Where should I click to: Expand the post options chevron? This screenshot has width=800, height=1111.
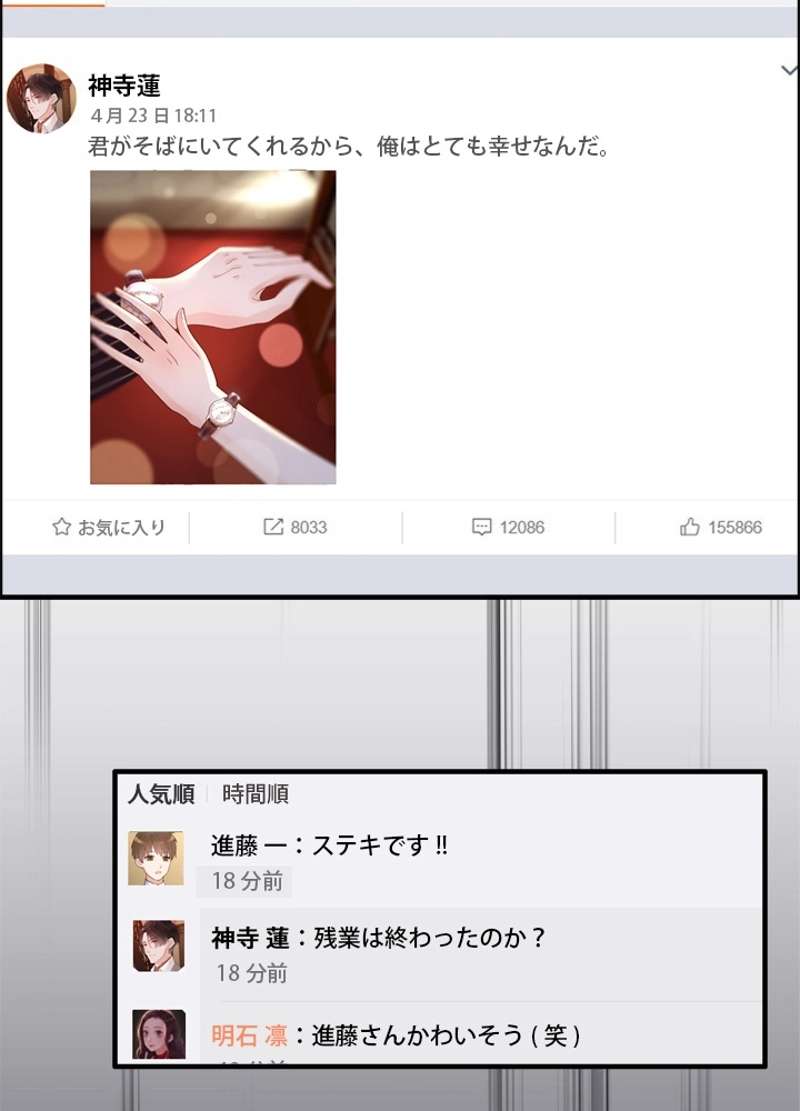click(789, 70)
